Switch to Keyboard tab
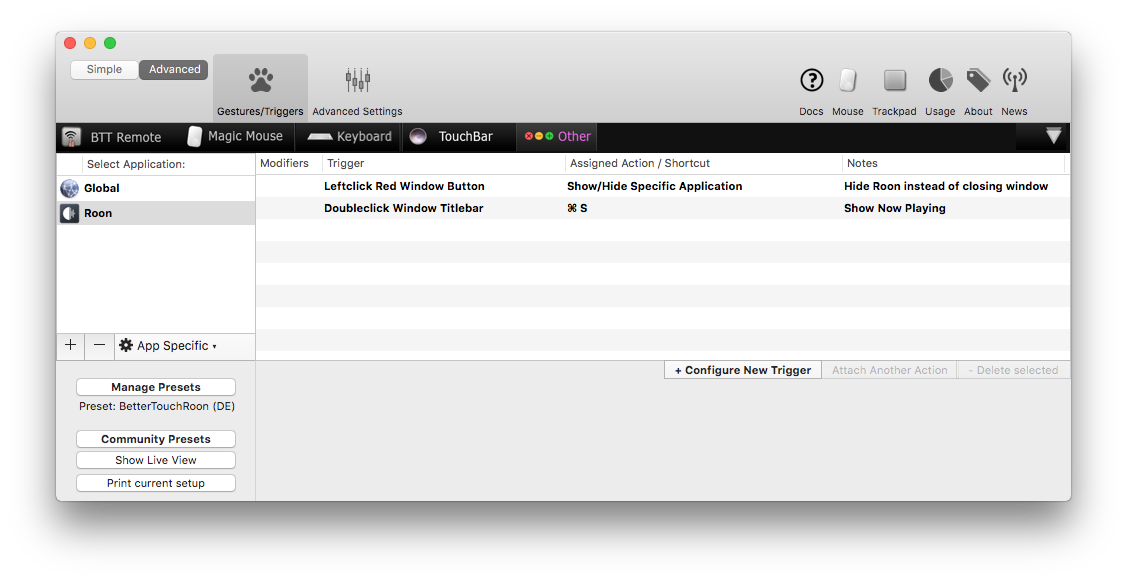The height and width of the screenshot is (581, 1127). (349, 137)
